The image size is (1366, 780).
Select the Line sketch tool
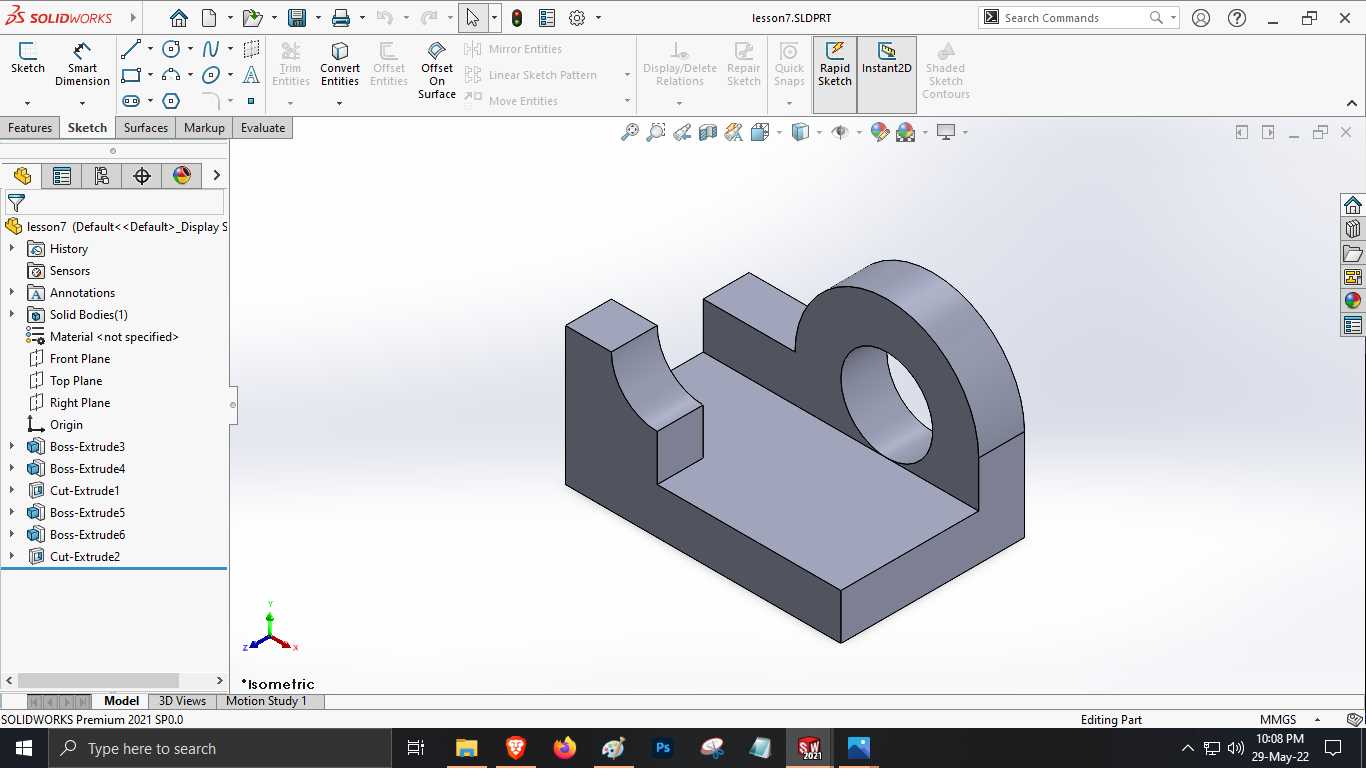click(131, 49)
